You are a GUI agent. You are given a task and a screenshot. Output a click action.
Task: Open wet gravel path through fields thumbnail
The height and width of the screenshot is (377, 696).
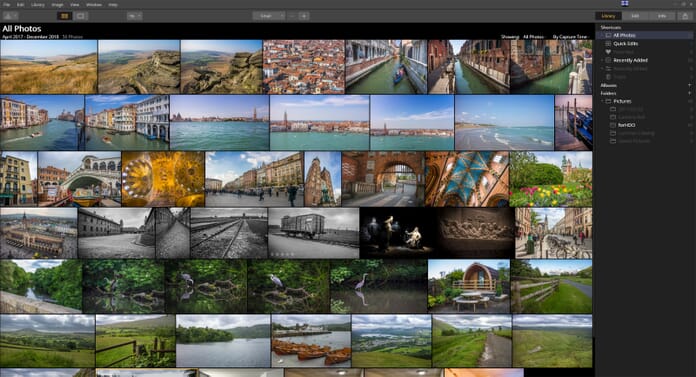(472, 341)
